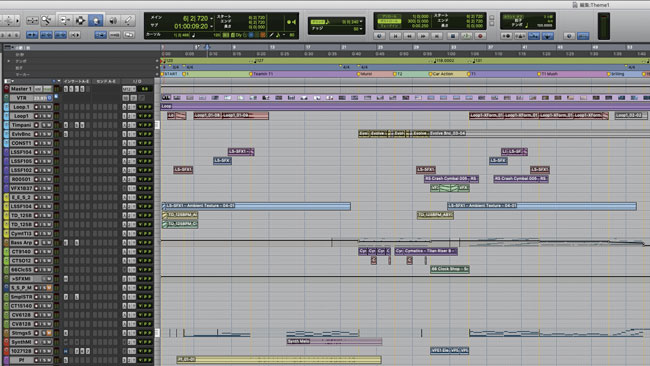Toggle mute on Loop1 track
Viewport: 650px width, 366px height.
50,116
